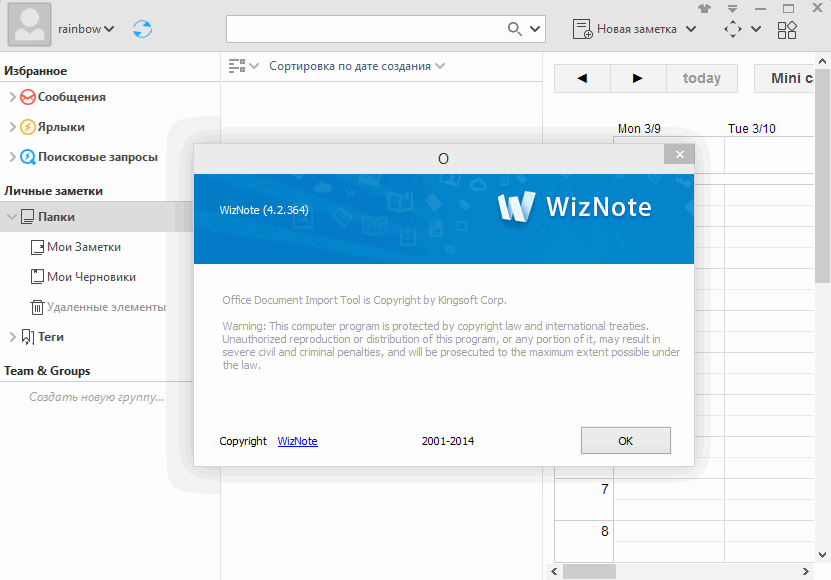Click the Tue 3/10 column header
The image size is (831, 580).
[x=752, y=128]
